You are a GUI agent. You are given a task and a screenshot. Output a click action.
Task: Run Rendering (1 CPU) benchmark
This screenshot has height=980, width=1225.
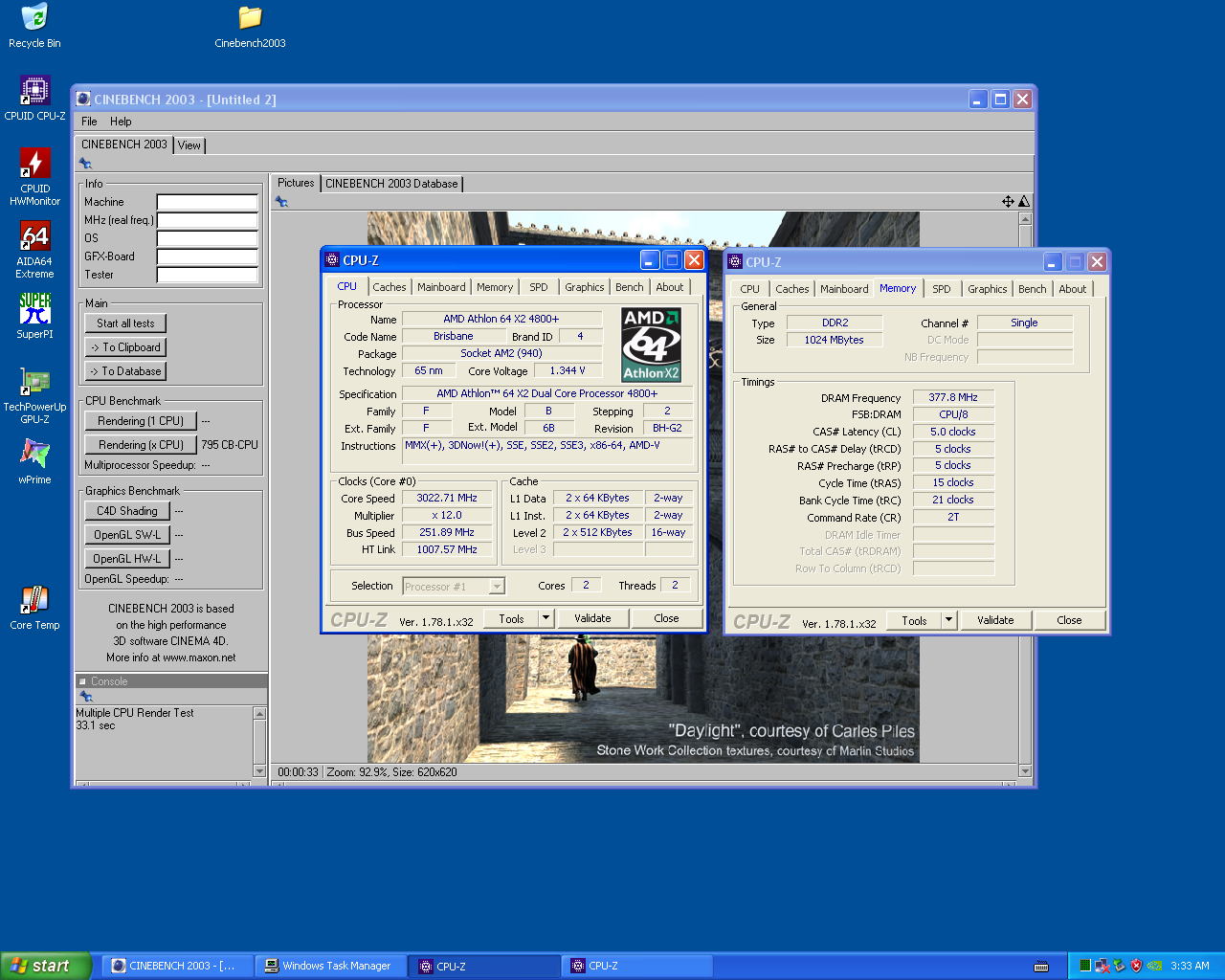pyautogui.click(x=141, y=421)
